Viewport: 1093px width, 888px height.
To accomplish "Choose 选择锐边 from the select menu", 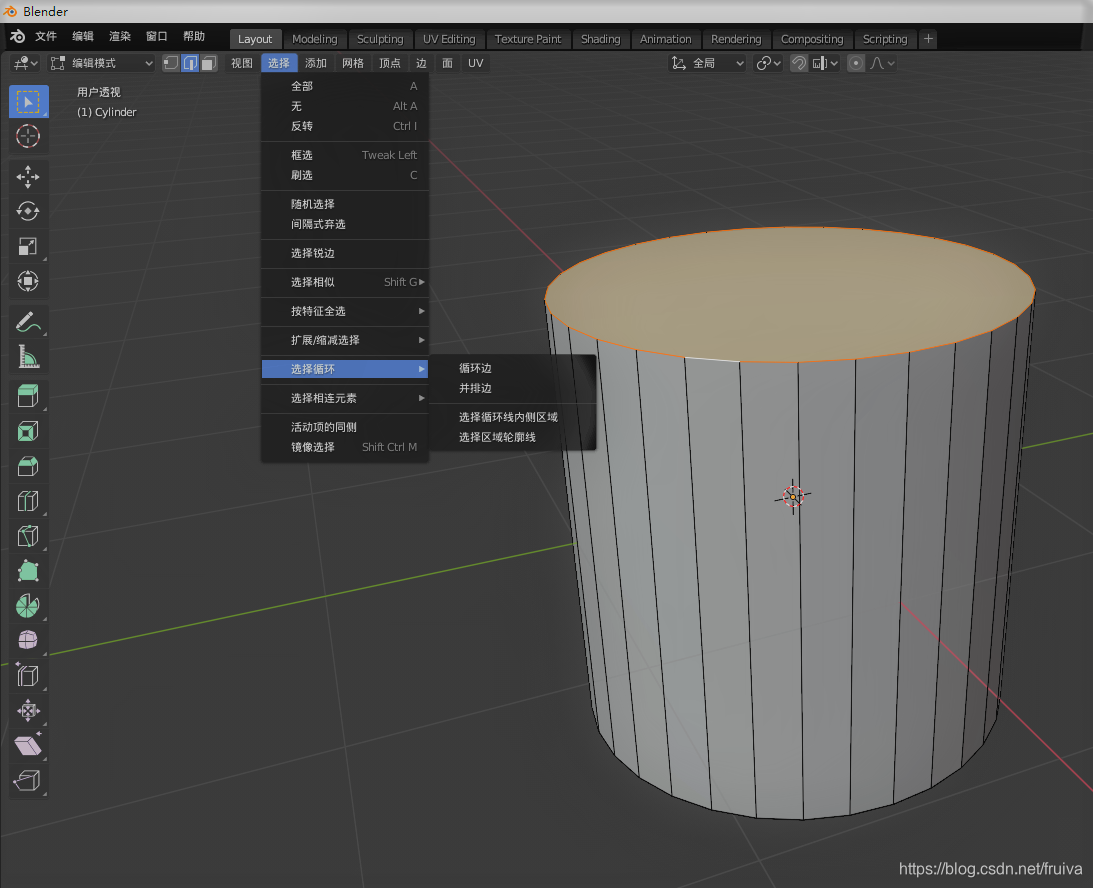I will pos(313,253).
